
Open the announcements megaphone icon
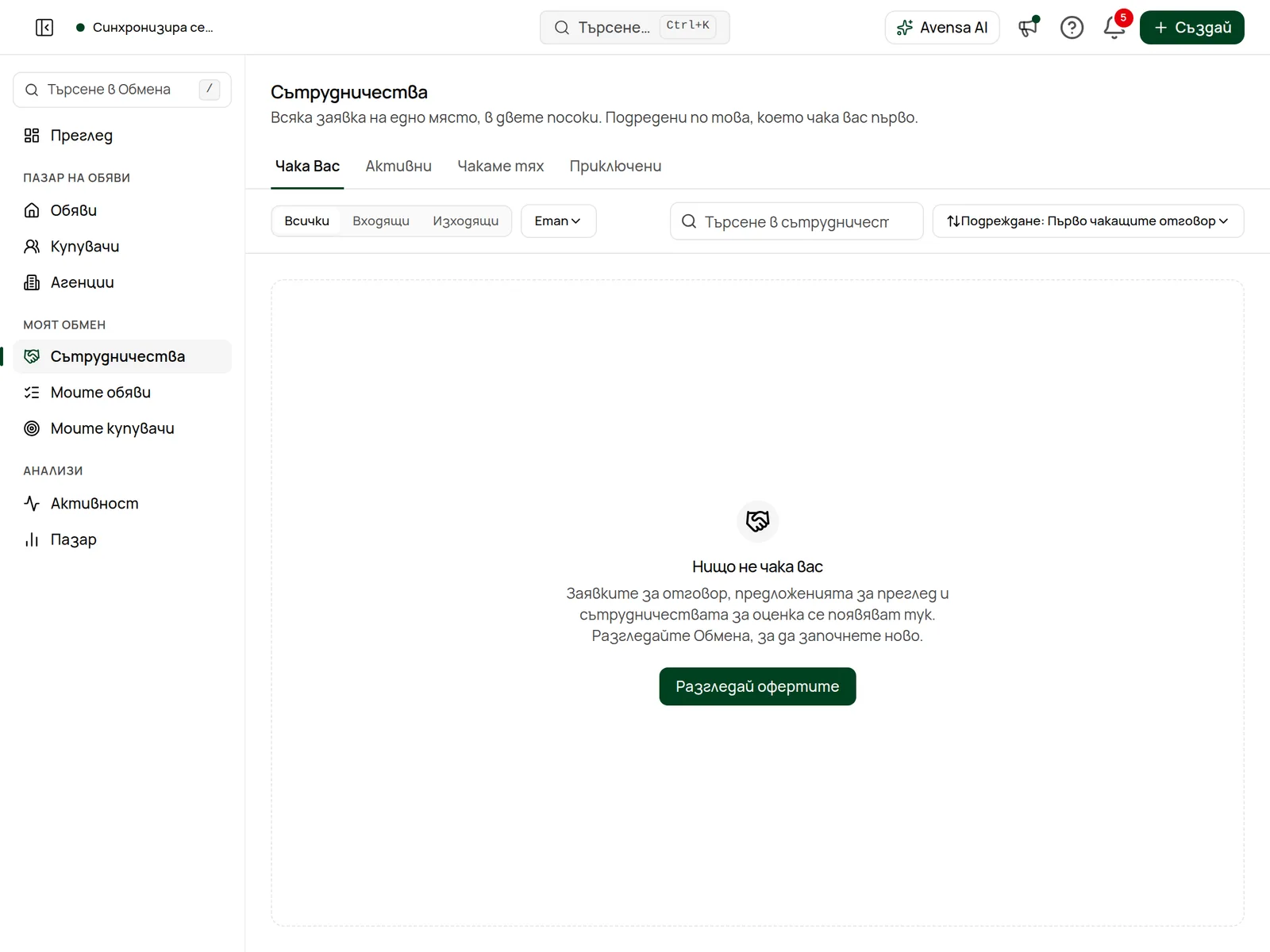[x=1029, y=28]
